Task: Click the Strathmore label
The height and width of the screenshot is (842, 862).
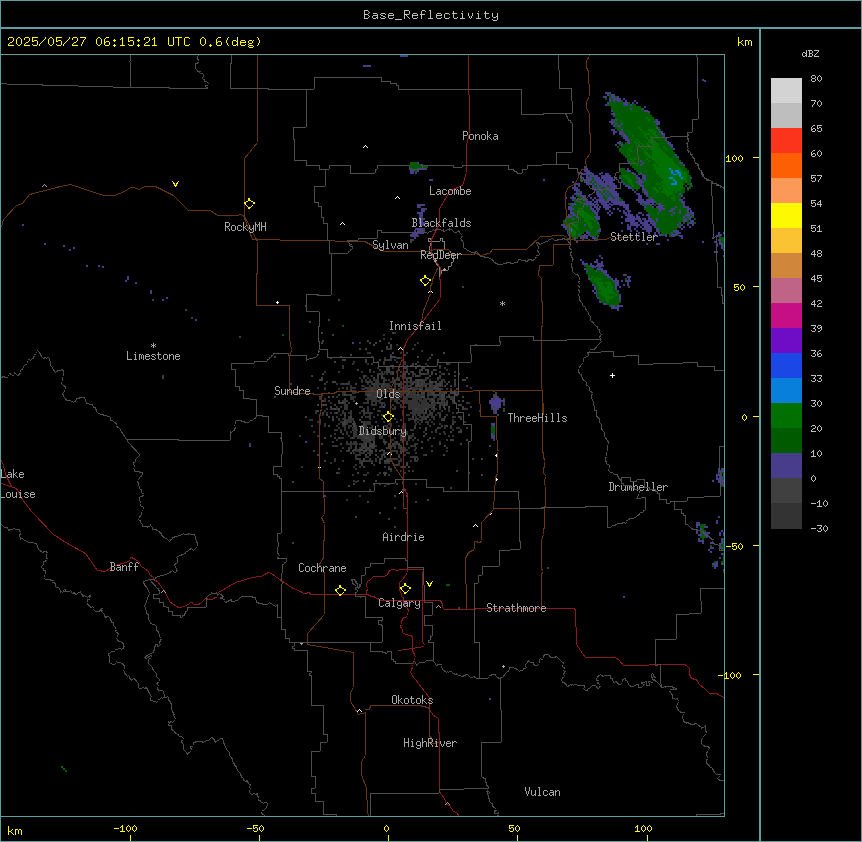Action: [516, 608]
